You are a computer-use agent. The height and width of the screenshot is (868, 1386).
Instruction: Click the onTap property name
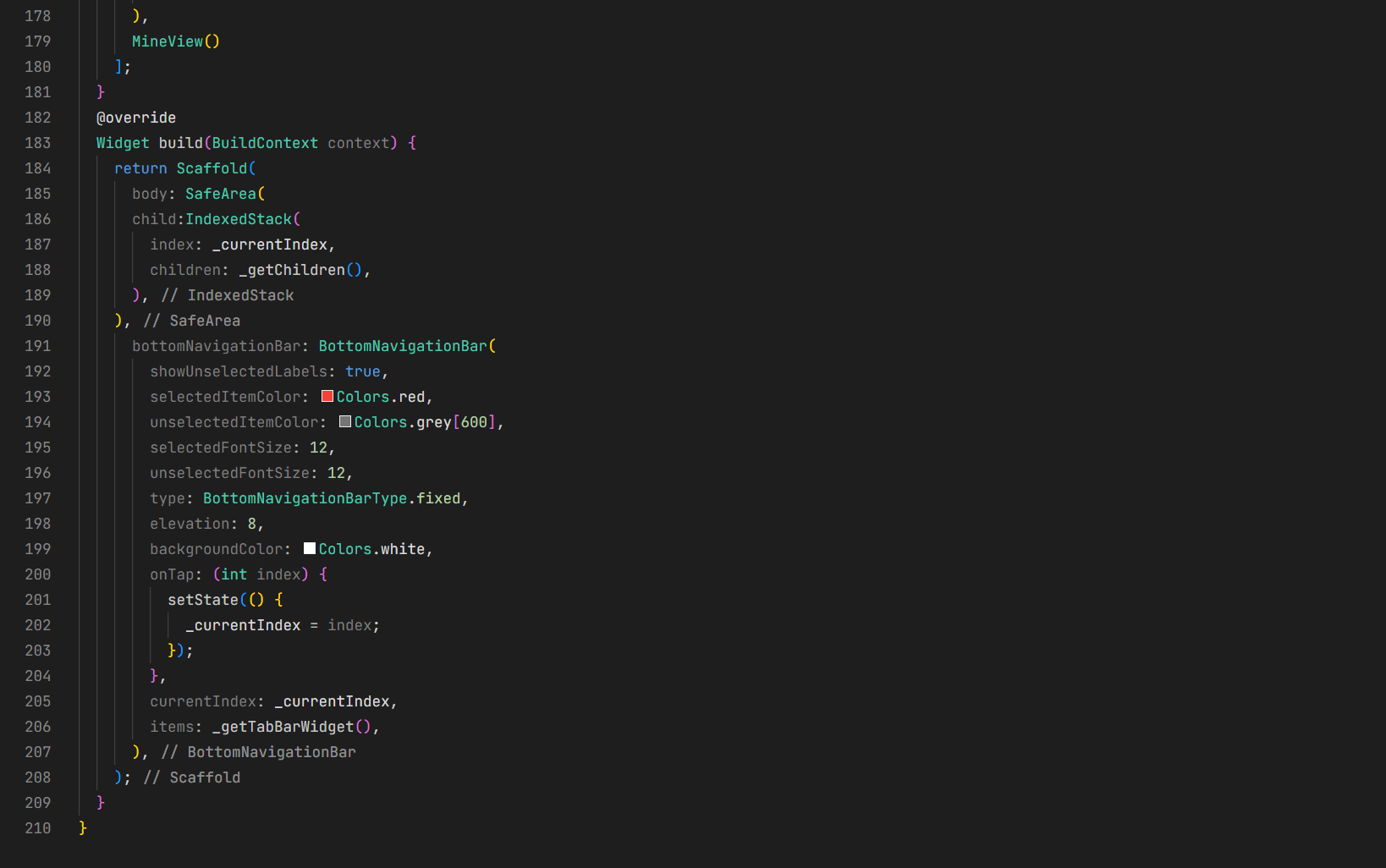(x=172, y=574)
